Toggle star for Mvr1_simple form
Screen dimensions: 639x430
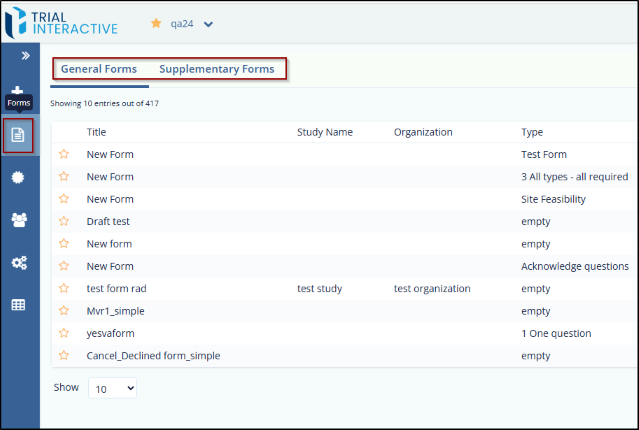[64, 310]
